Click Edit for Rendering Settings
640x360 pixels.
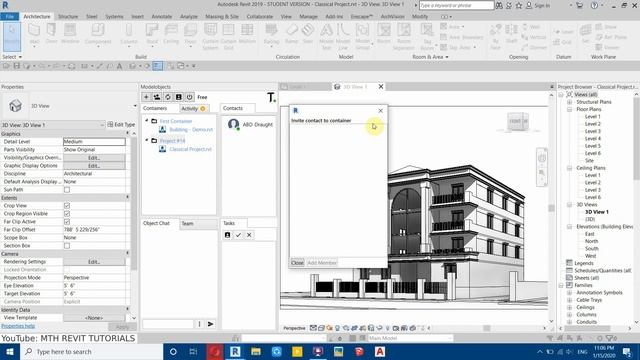pos(94,262)
